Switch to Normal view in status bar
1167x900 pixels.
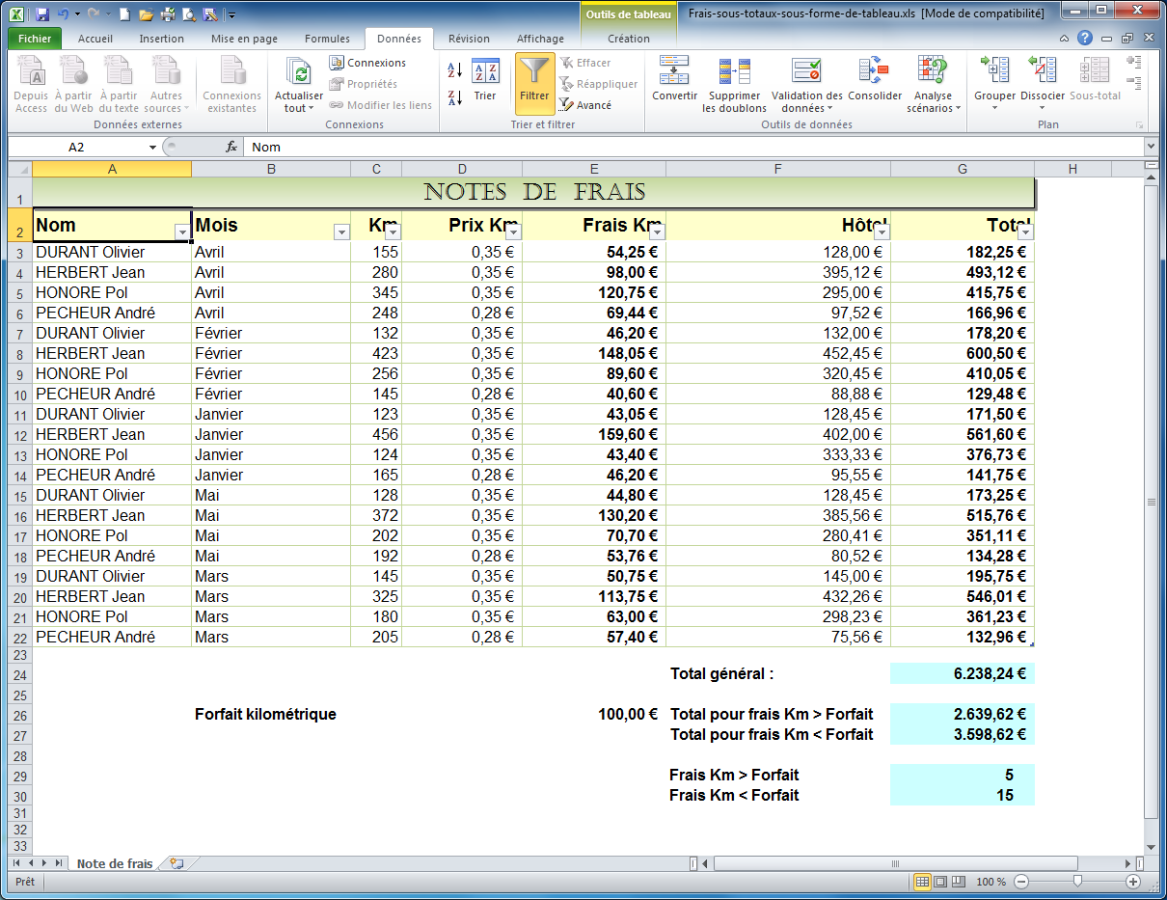click(x=922, y=881)
